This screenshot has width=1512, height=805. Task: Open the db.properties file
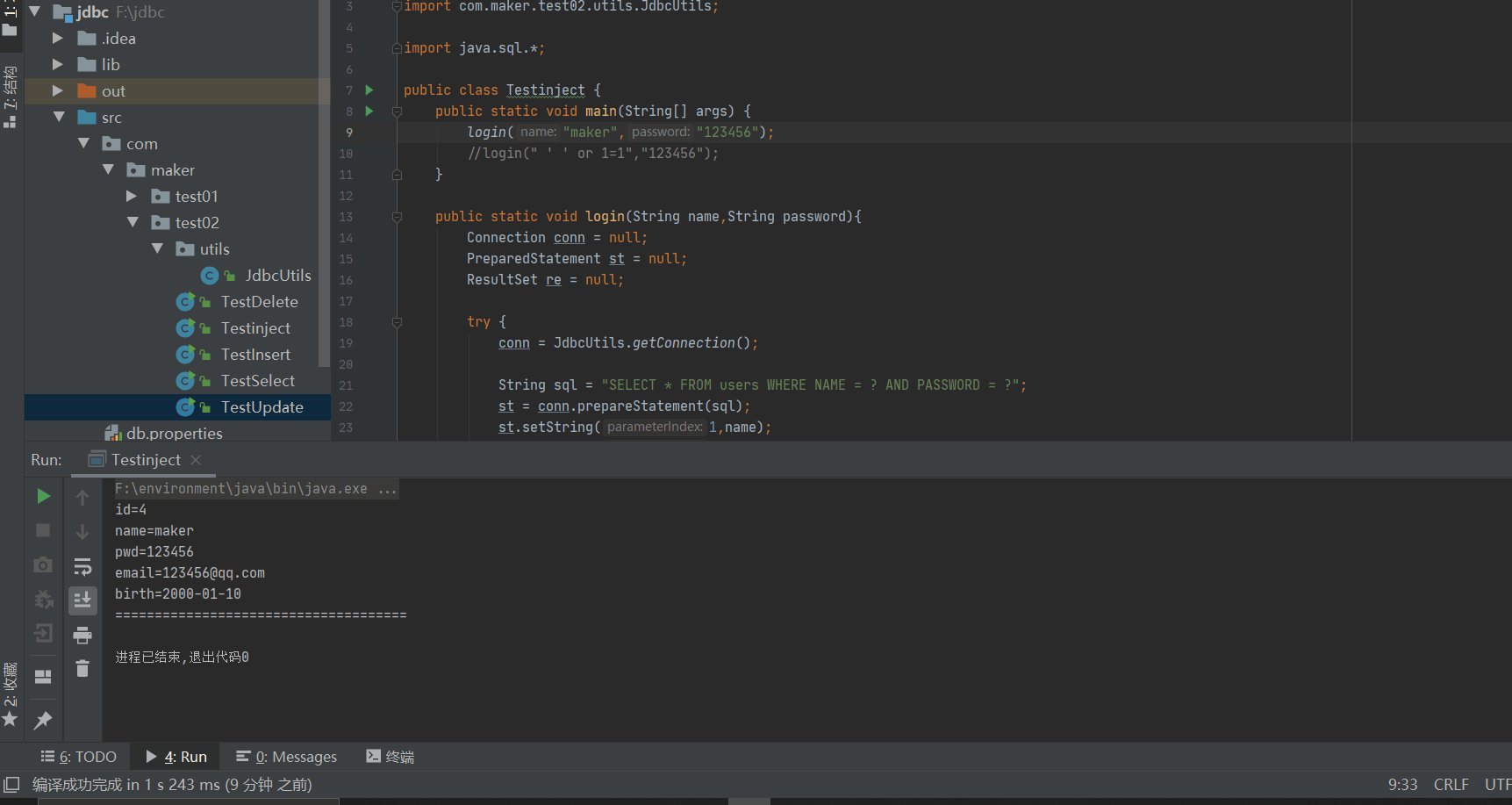coord(174,433)
